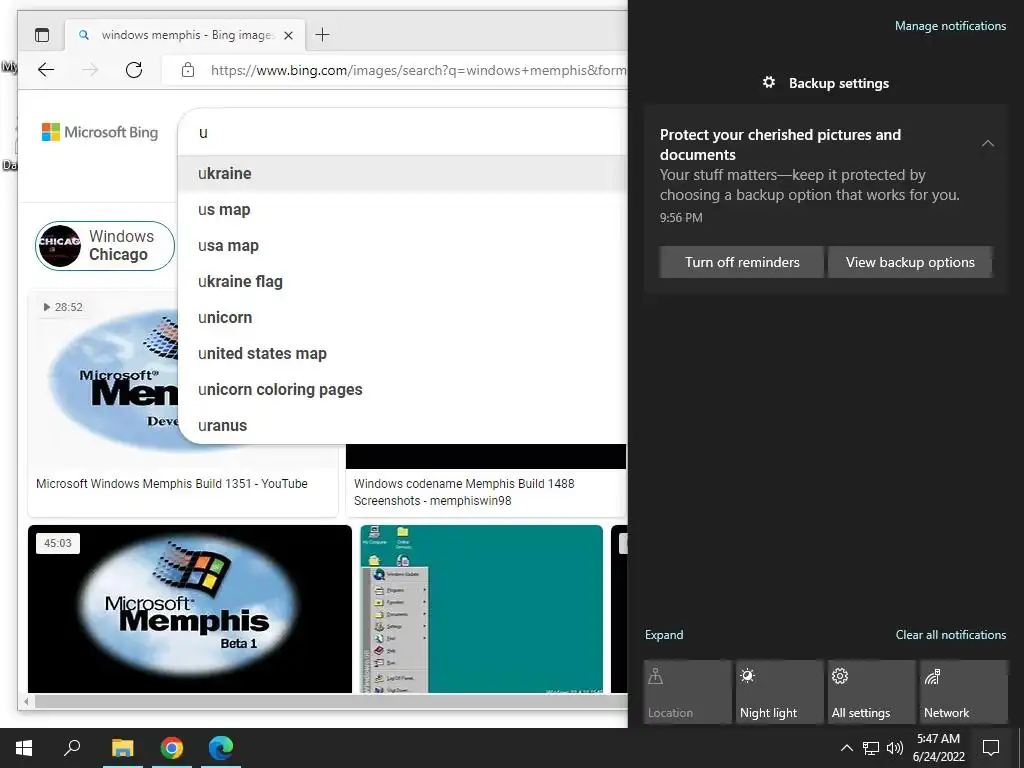The height and width of the screenshot is (768, 1024).
Task: Open the Windows Start menu
Action: tap(24, 748)
